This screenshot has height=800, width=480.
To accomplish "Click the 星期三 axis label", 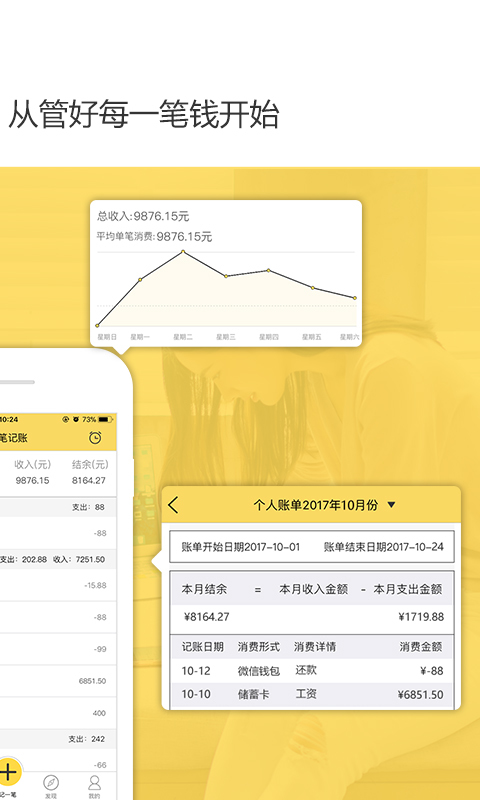I will [225, 337].
